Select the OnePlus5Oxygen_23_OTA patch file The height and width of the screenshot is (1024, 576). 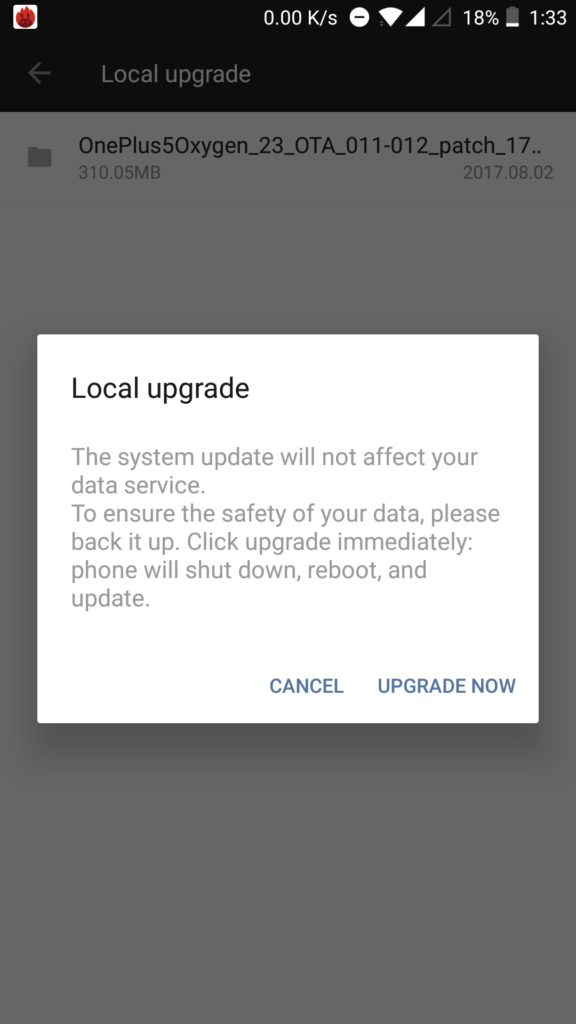coord(288,157)
